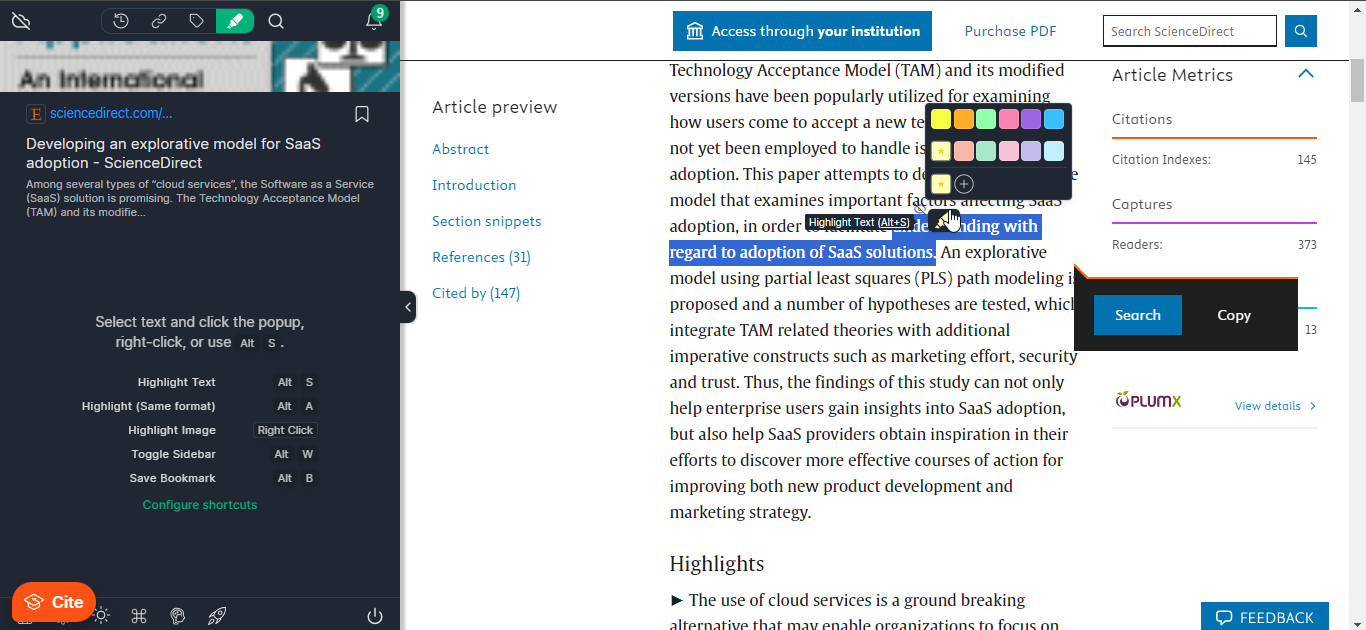Pick the pastel lavender highlight swatch
The image size is (1366, 630).
(1031, 151)
